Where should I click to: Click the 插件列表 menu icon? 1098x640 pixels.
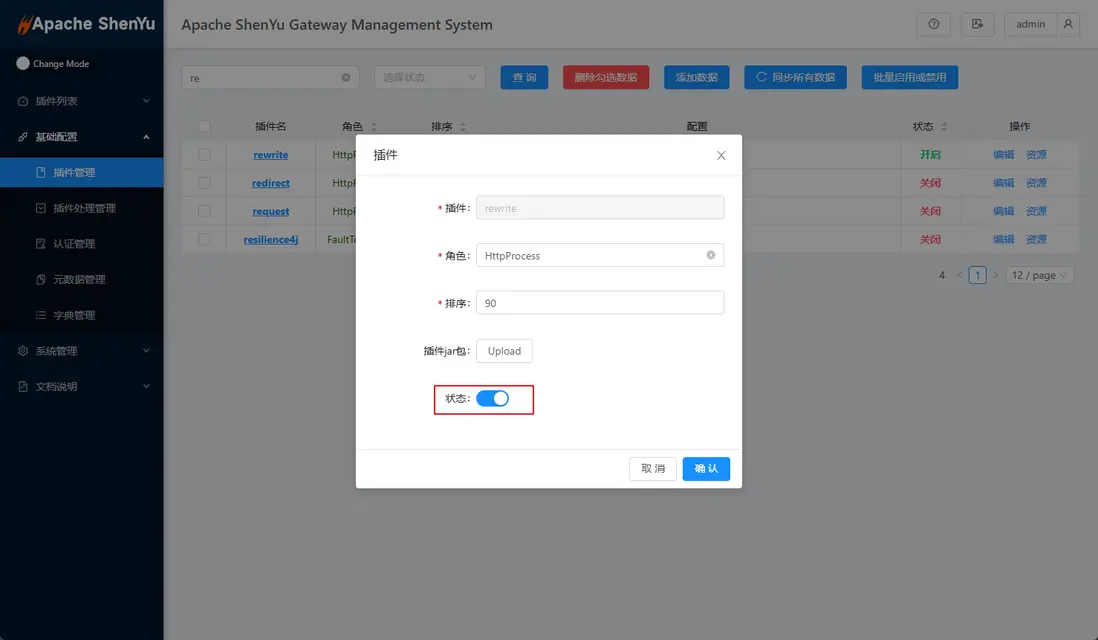point(22,101)
